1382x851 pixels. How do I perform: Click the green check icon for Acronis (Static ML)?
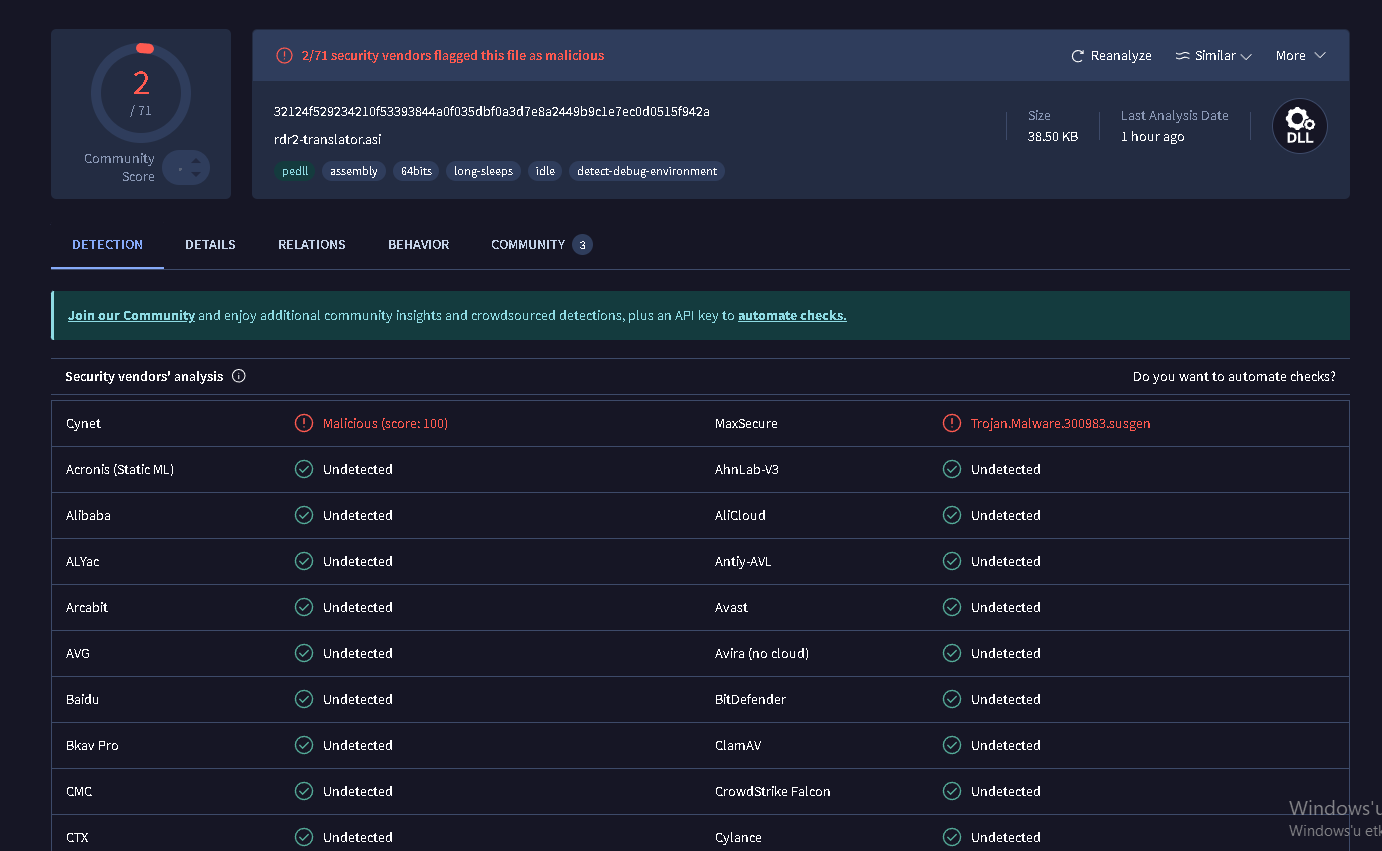click(x=304, y=469)
